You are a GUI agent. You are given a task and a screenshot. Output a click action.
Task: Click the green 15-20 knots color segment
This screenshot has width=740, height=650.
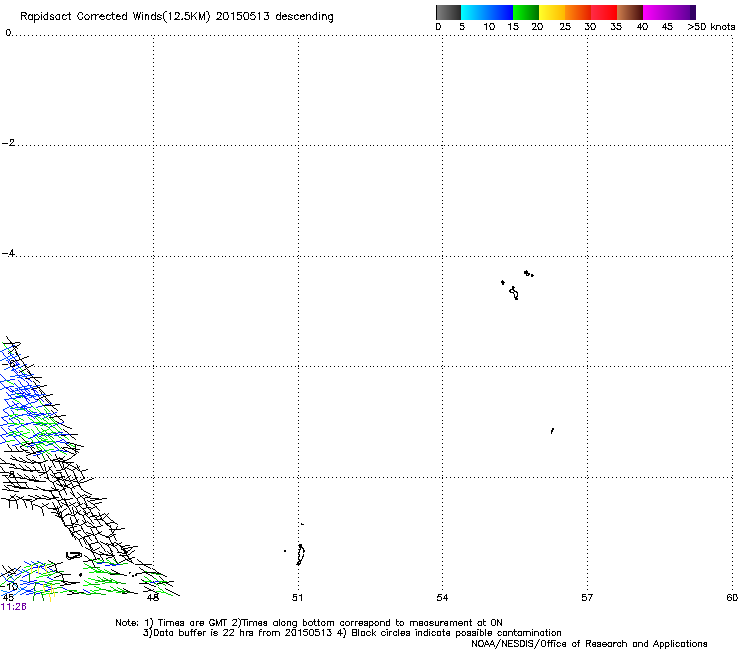coord(526,12)
